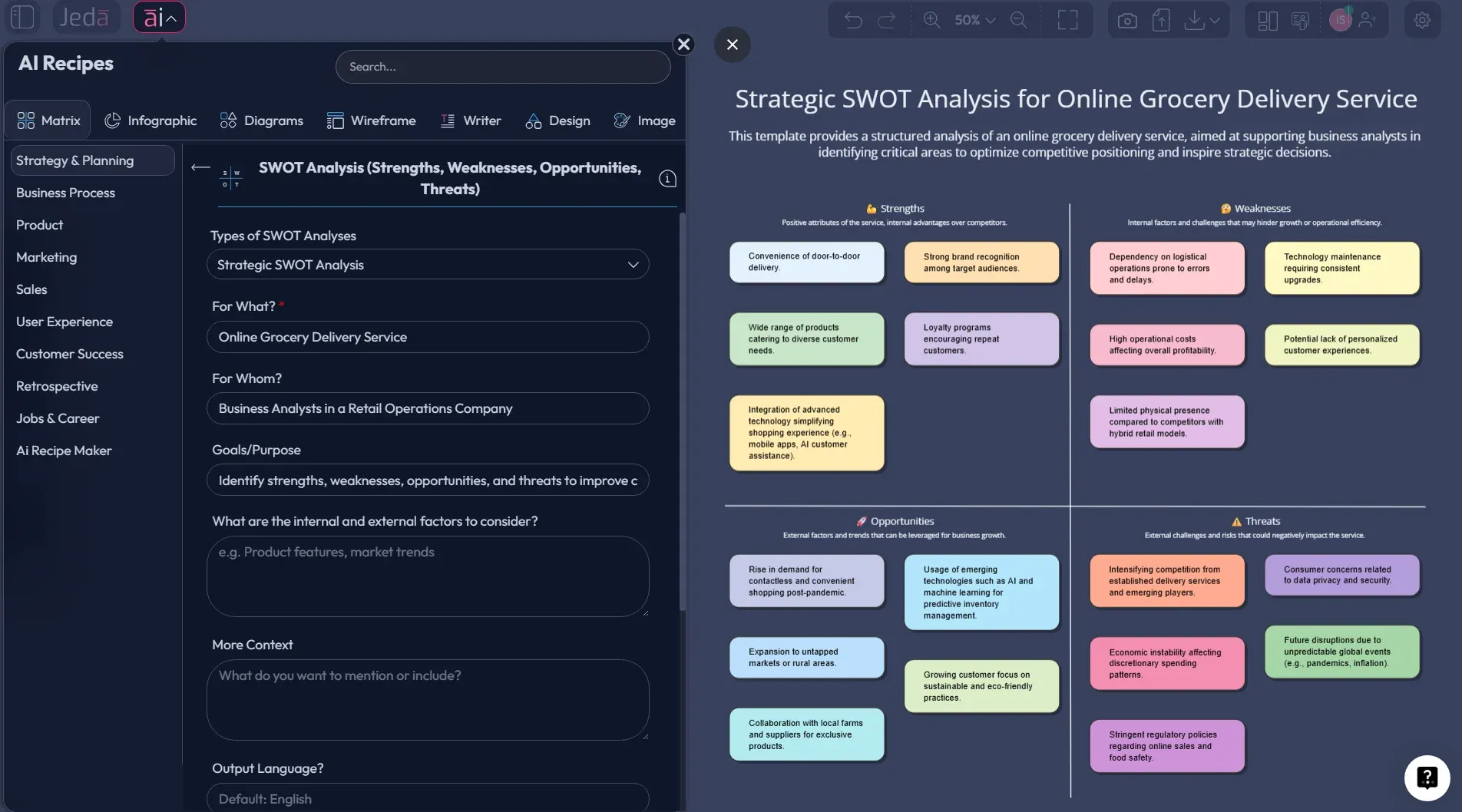The height and width of the screenshot is (812, 1462).
Task: Export the board with the upload icon
Action: pyautogui.click(x=1160, y=20)
